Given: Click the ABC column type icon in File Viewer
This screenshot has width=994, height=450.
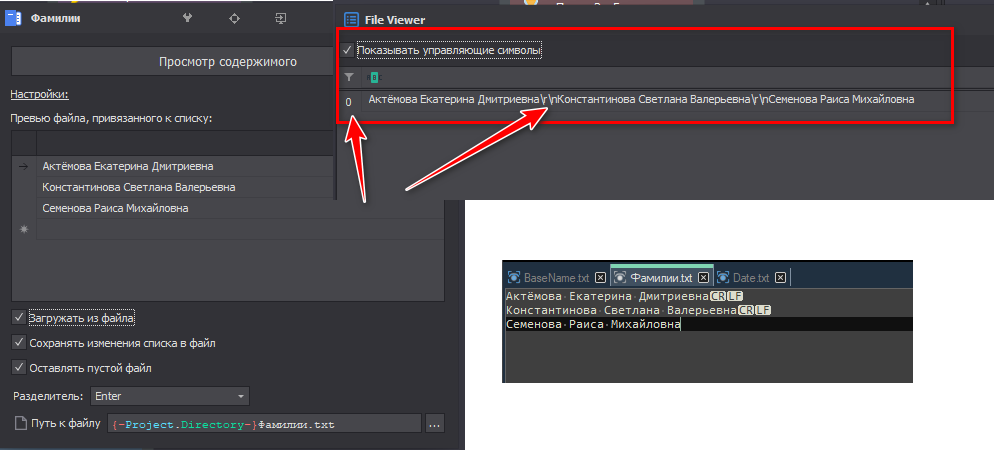Looking at the screenshot, I should click(x=373, y=77).
